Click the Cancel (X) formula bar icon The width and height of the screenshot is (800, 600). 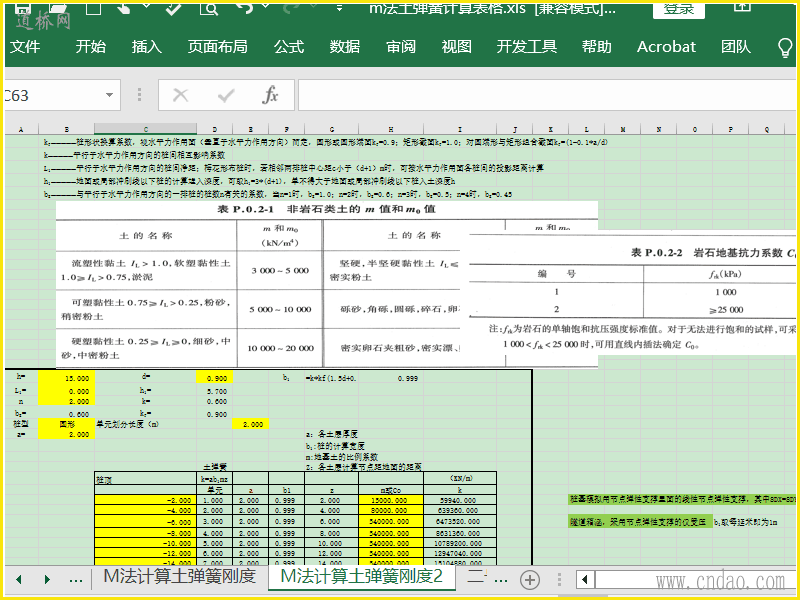pos(181,95)
